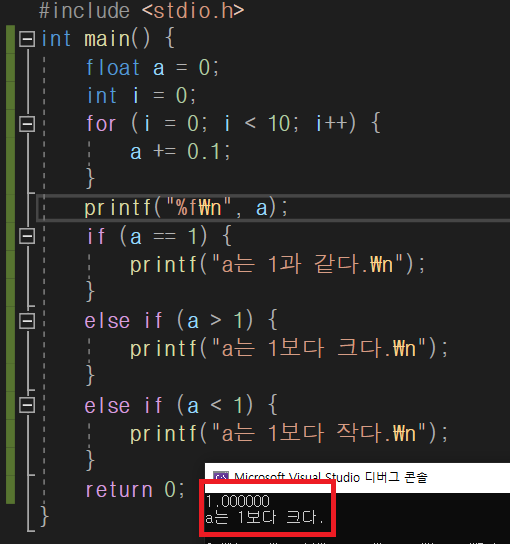Collapse the else if (a > 1) block
The width and height of the screenshot is (510, 544).
pyautogui.click(x=27, y=321)
